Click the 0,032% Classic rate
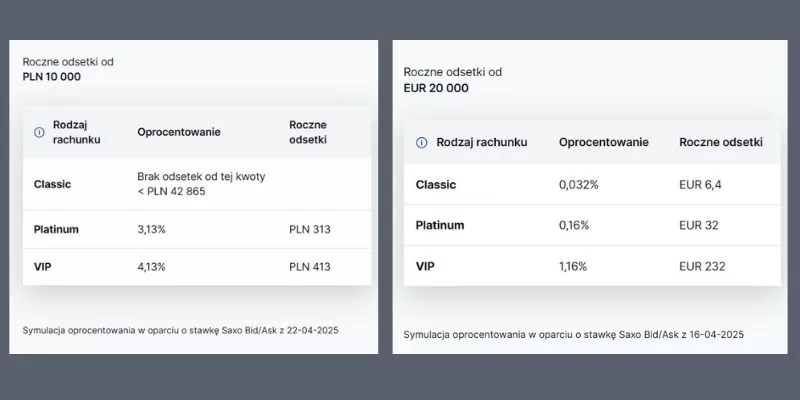The image size is (800, 400). click(x=579, y=185)
